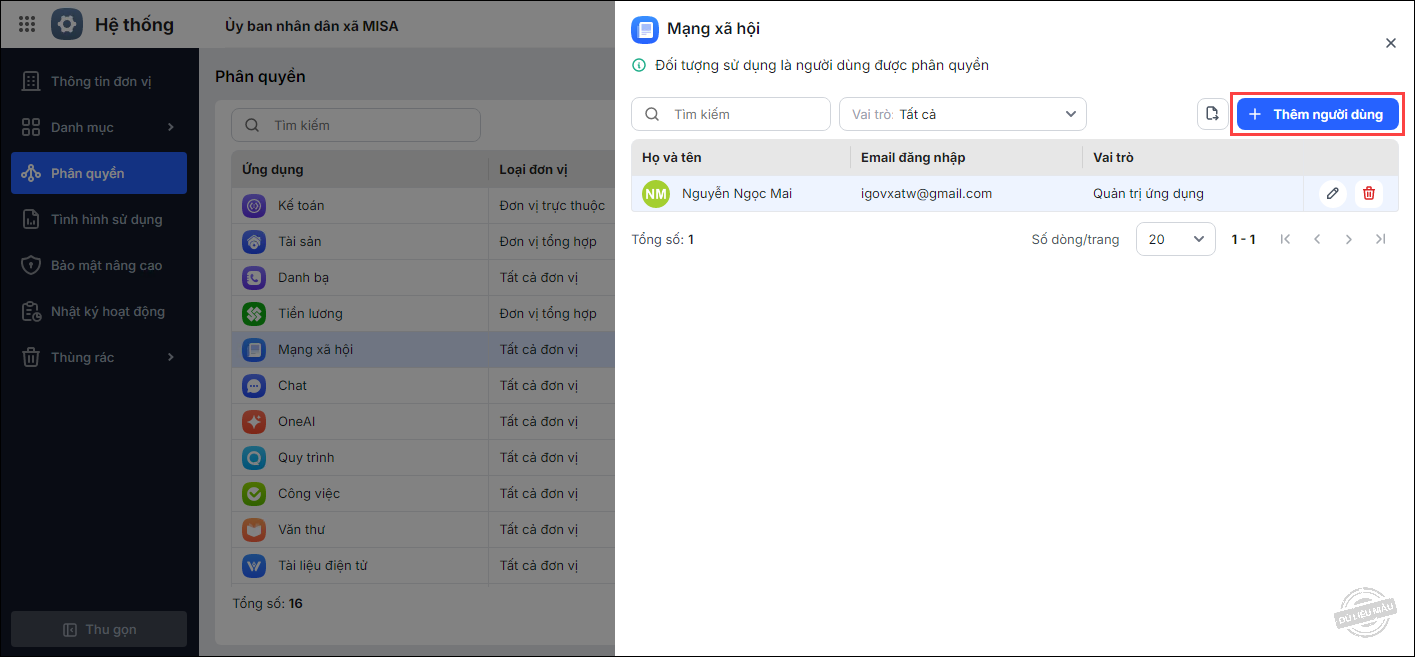
Task: Expand the Danh mục sidebar submenu
Action: 170,127
